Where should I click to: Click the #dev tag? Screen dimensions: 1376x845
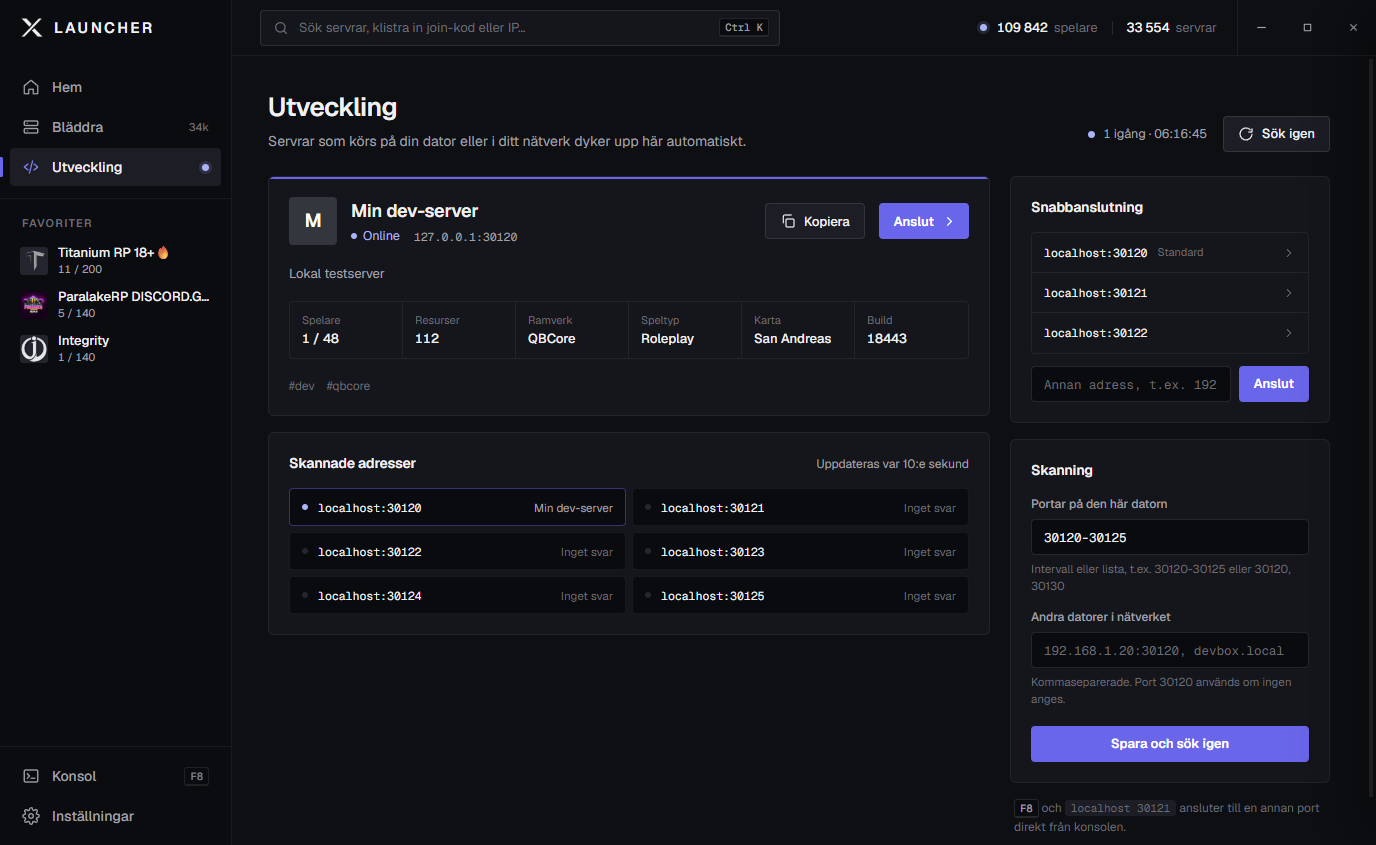coord(302,385)
